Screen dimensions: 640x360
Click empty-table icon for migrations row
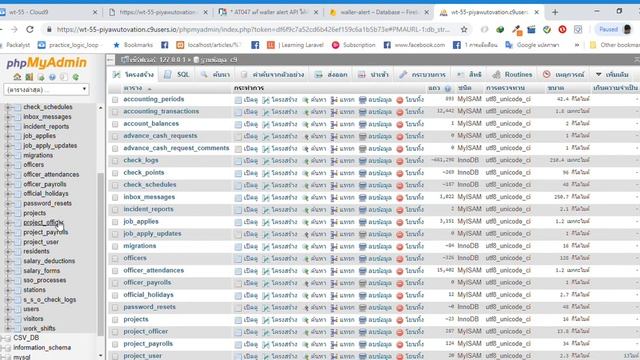362,247
